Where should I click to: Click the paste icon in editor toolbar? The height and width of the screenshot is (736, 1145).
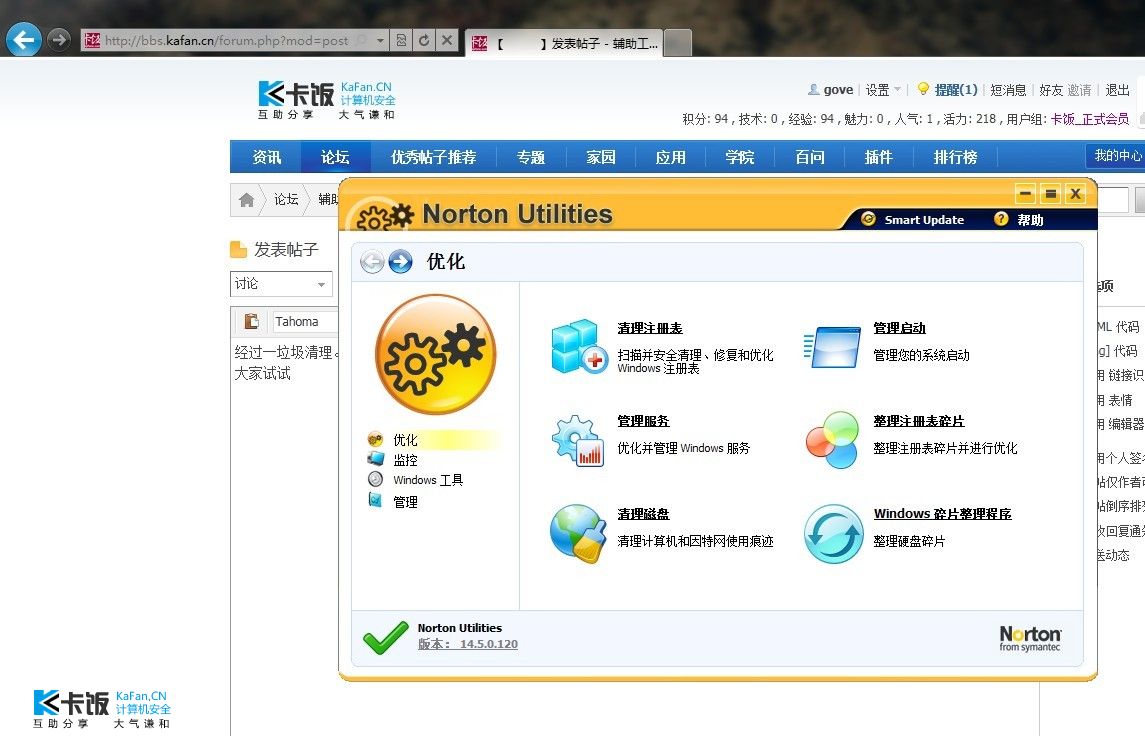(x=251, y=321)
